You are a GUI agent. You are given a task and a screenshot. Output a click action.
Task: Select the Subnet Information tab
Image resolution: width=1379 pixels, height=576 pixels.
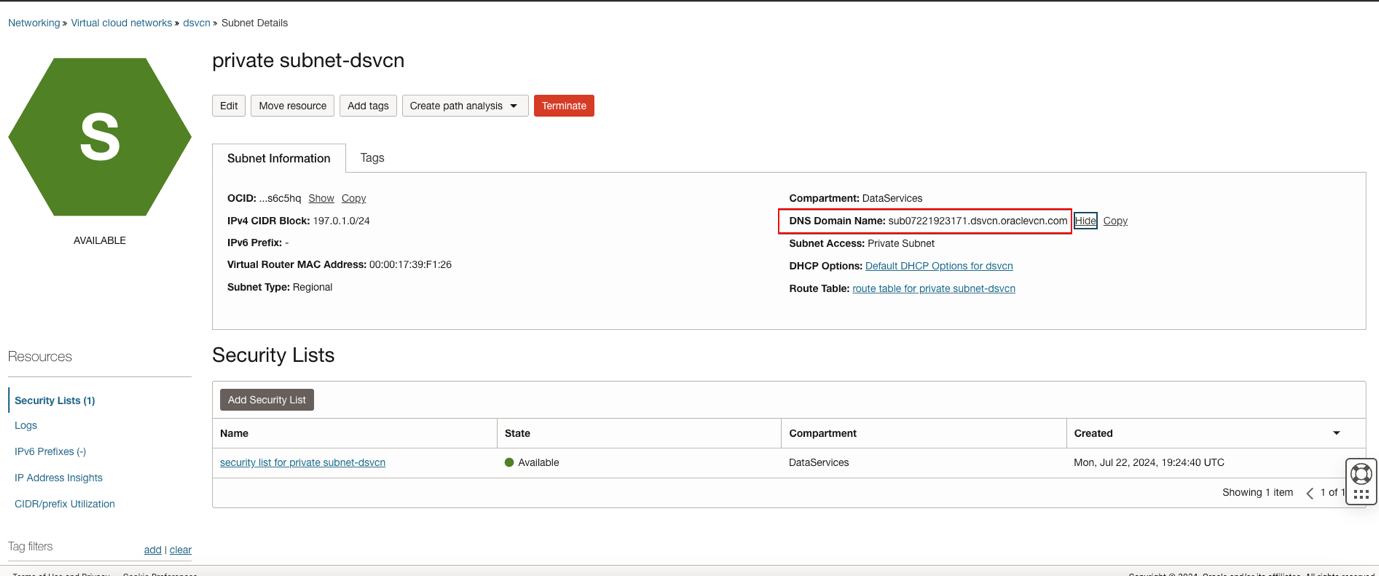(x=278, y=158)
